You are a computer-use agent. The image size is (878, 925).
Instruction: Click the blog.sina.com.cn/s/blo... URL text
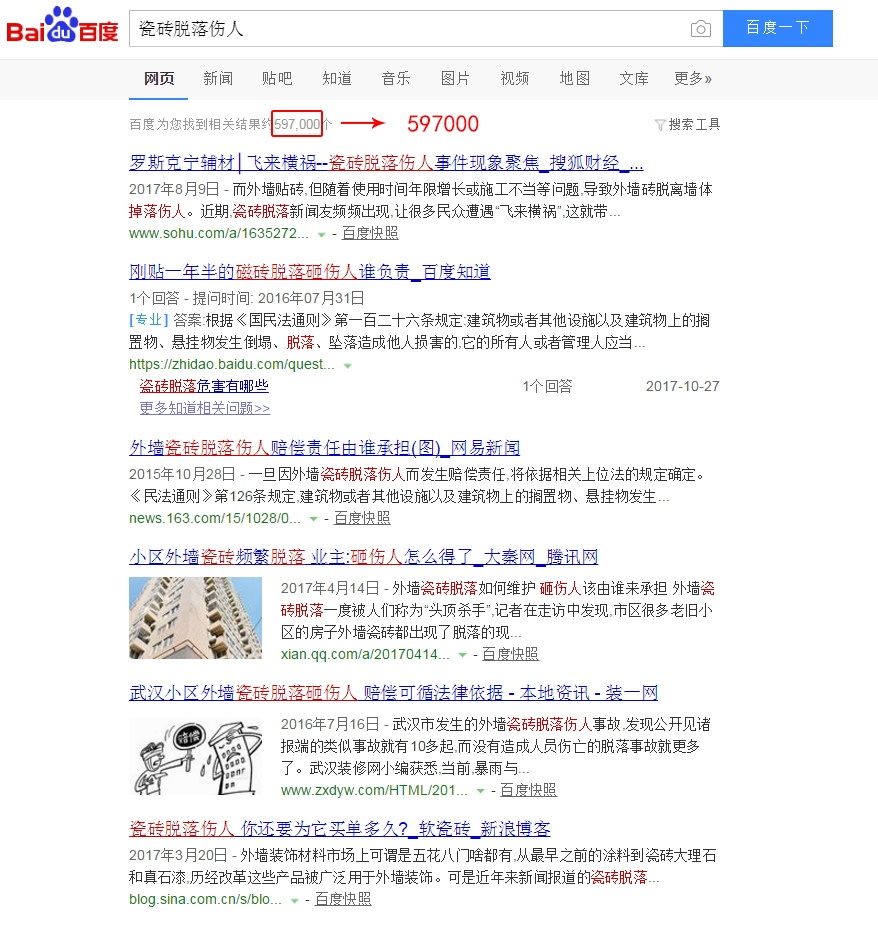tap(205, 899)
